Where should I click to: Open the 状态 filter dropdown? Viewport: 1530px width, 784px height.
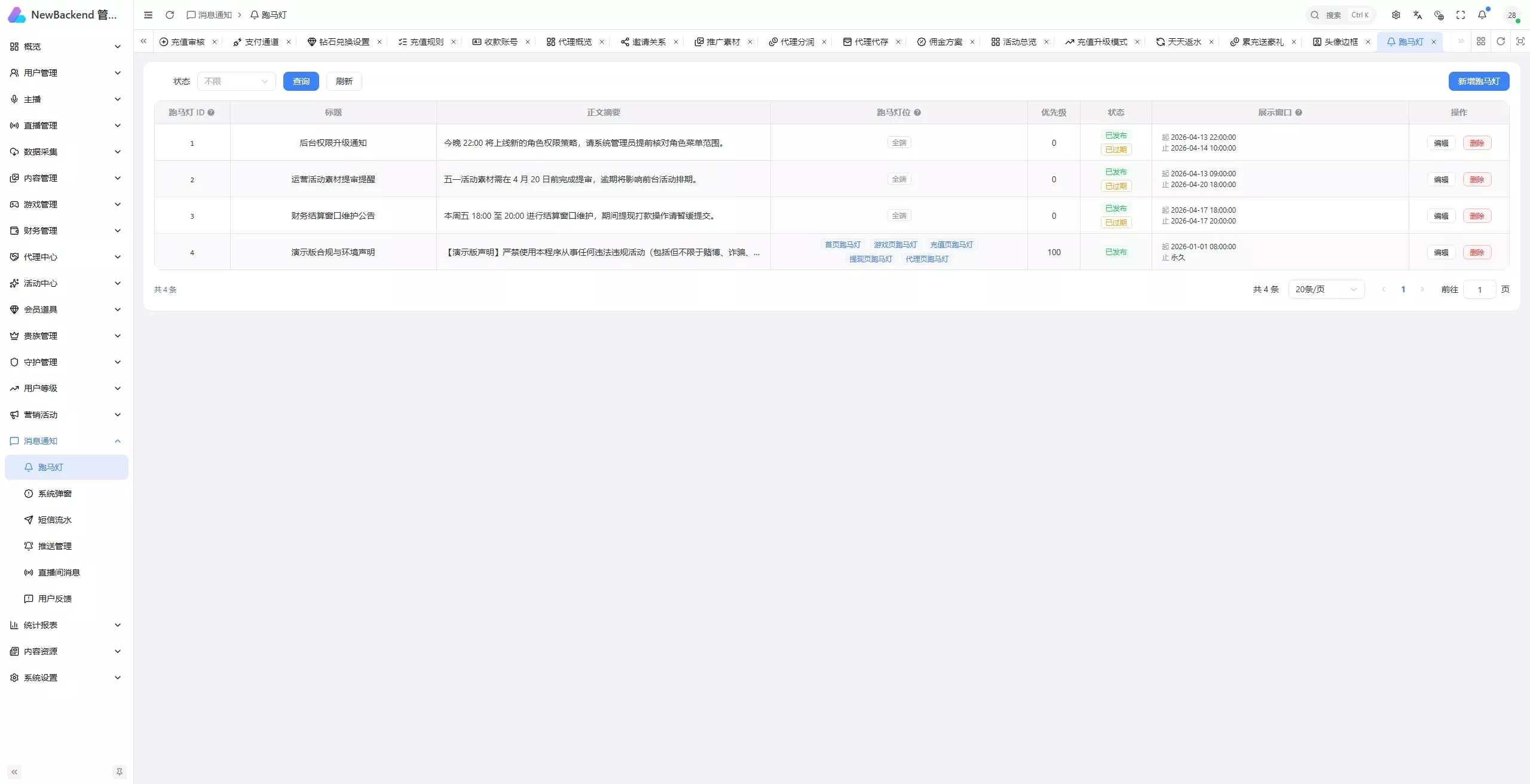[236, 81]
